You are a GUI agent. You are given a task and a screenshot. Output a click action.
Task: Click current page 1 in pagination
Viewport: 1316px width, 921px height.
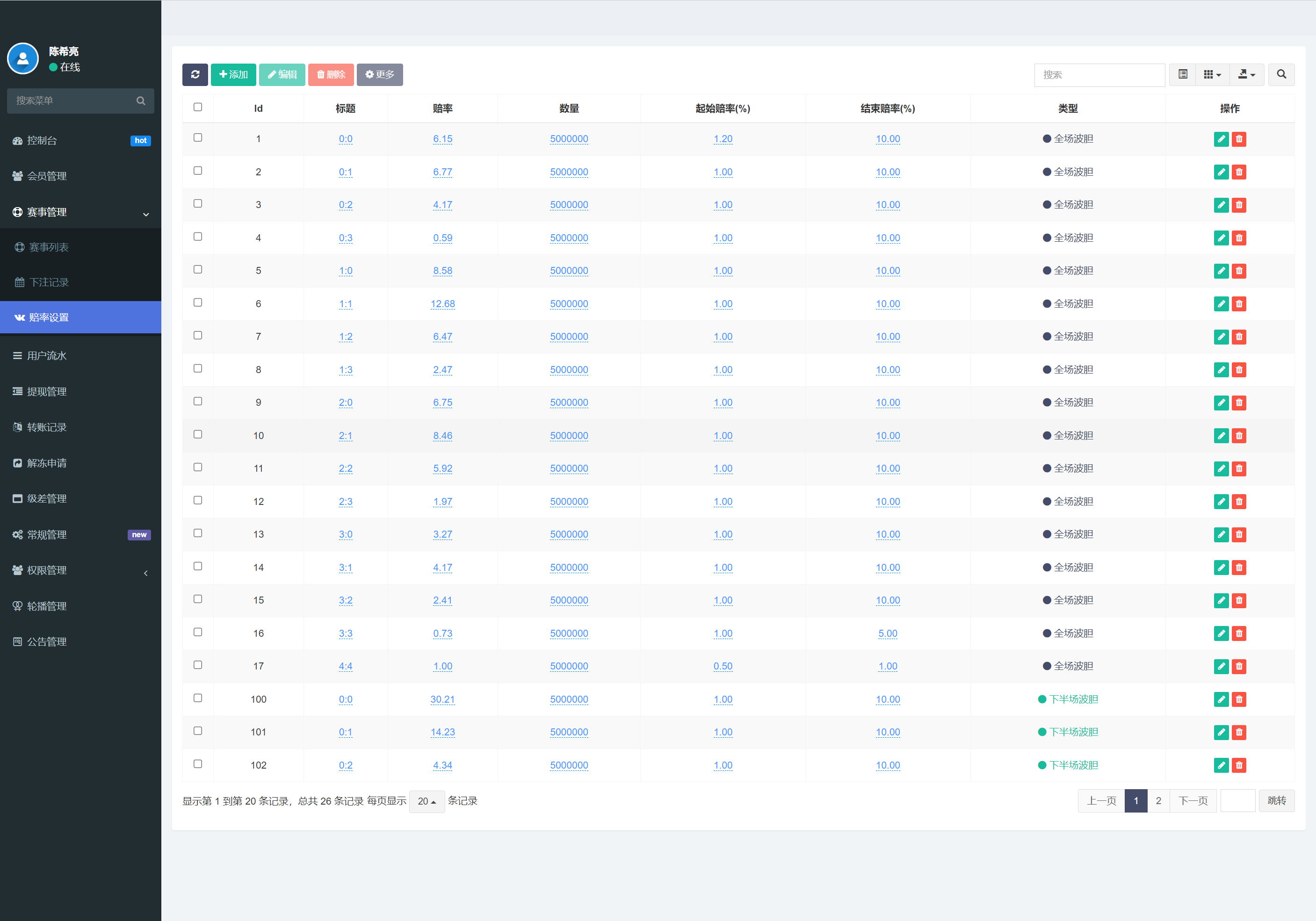[1136, 801]
